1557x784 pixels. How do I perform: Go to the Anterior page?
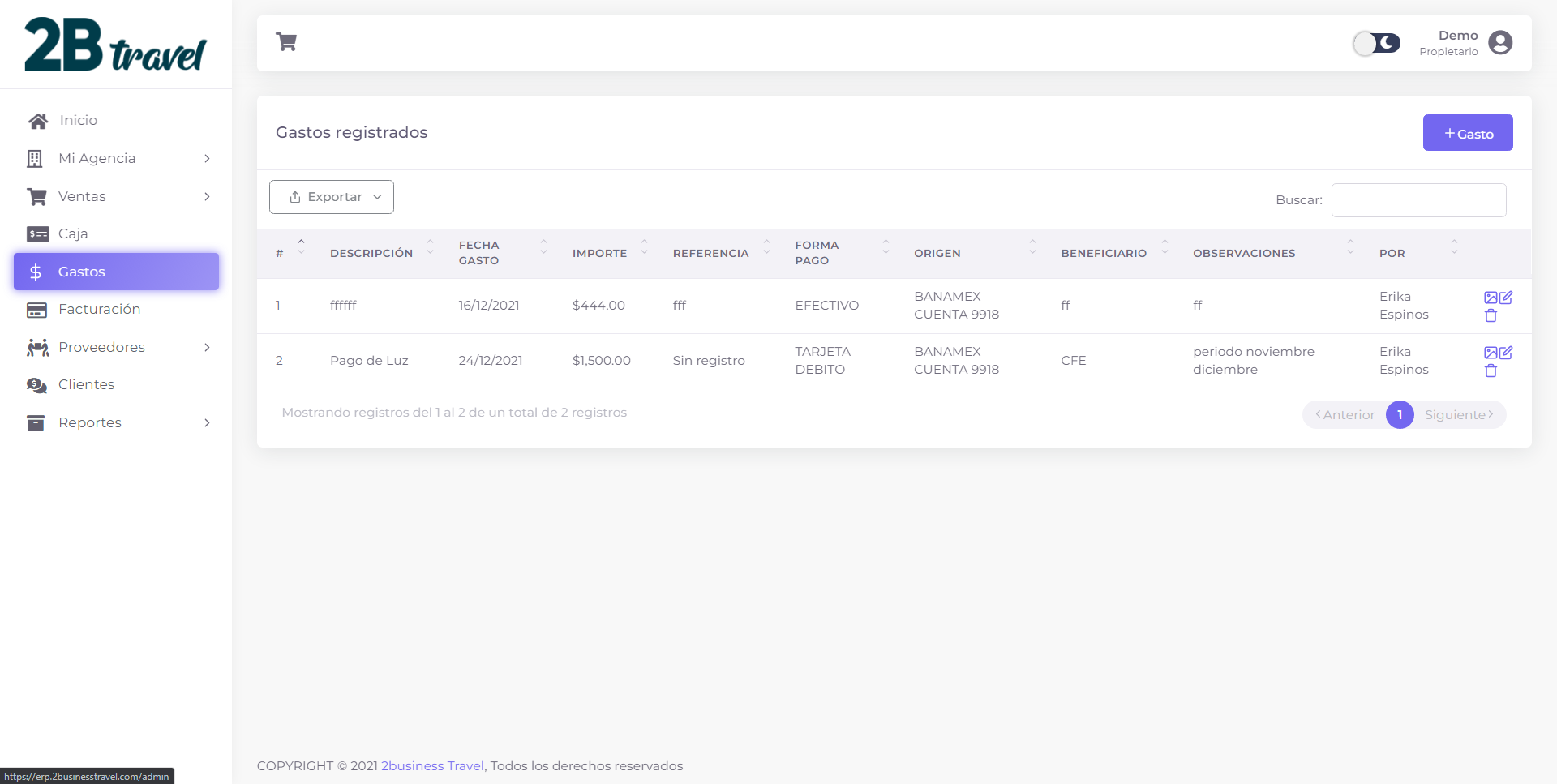coord(1345,414)
